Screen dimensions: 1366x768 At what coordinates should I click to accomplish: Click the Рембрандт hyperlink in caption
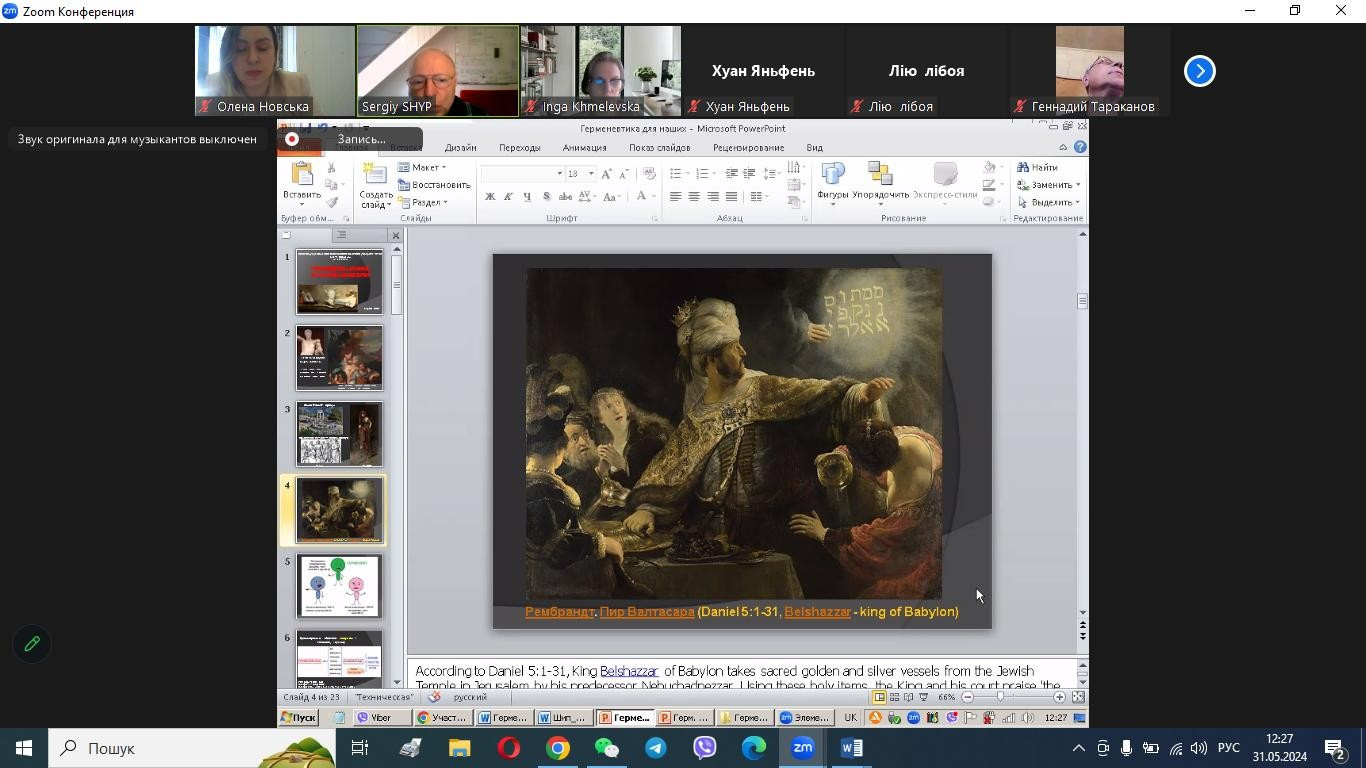559,612
